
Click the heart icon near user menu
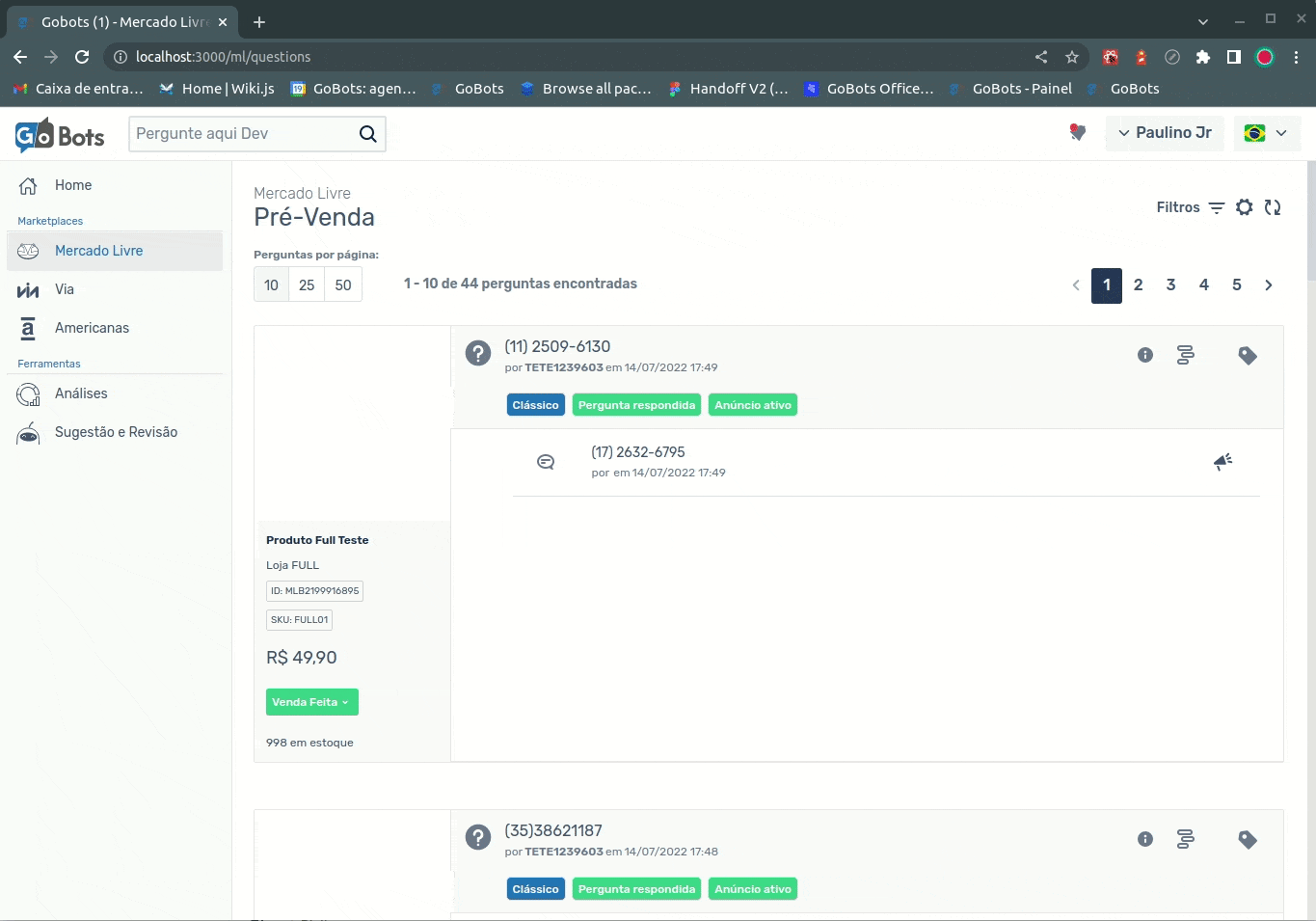(1078, 132)
